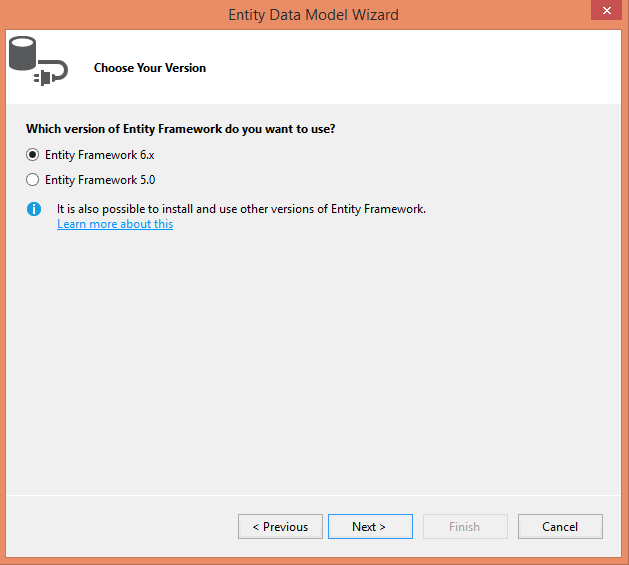This screenshot has width=629, height=565.
Task: Click the "Entity Framework 5.0" label text
Action: coord(100,180)
